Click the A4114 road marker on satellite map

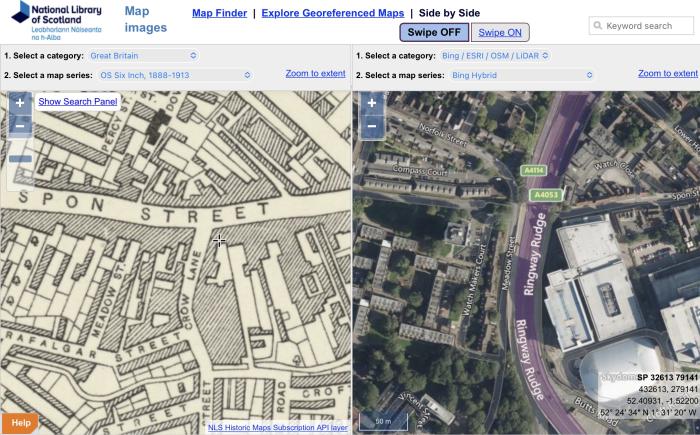tap(533, 170)
